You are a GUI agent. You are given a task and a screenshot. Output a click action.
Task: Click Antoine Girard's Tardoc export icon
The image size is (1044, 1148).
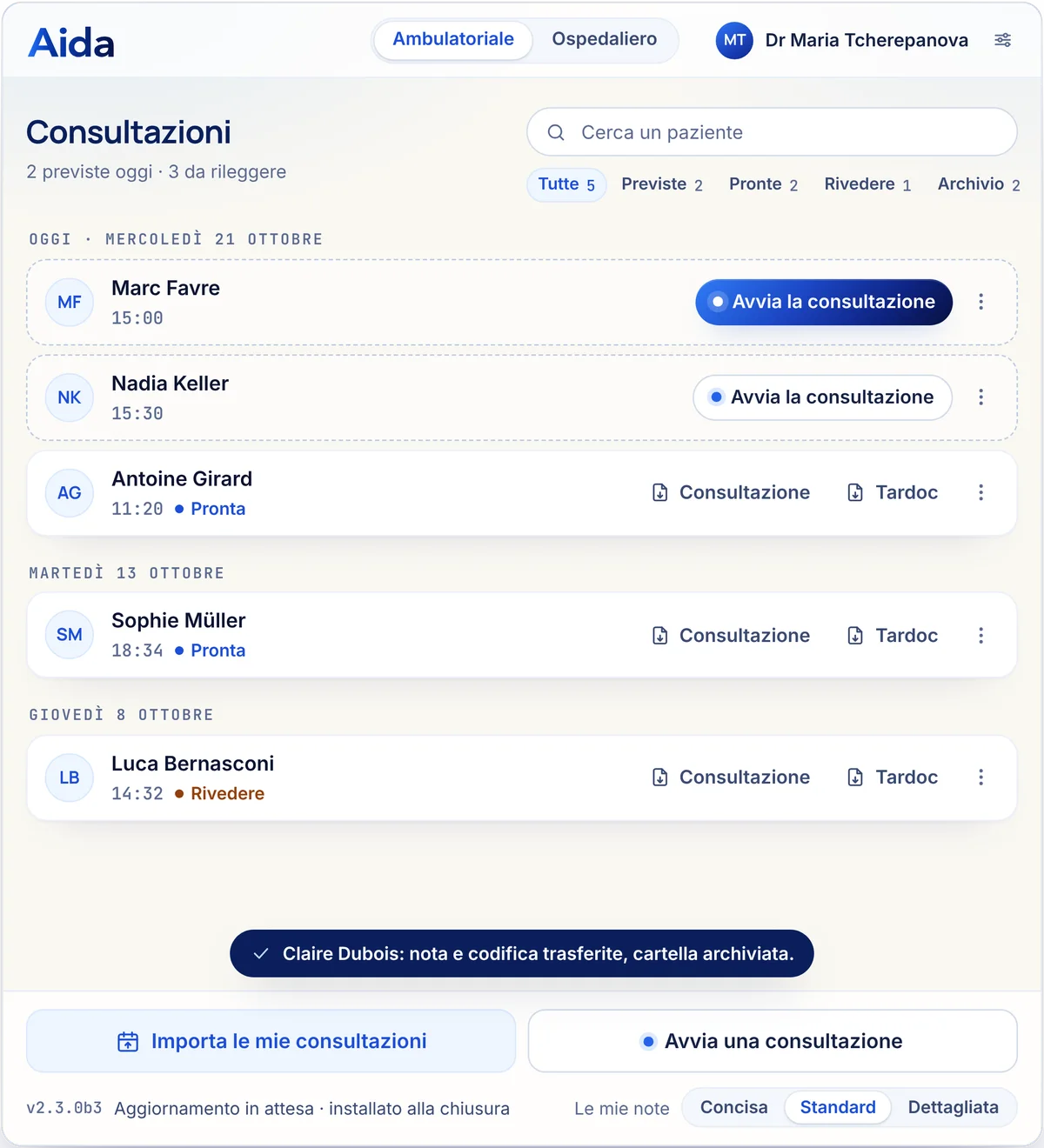click(x=855, y=492)
